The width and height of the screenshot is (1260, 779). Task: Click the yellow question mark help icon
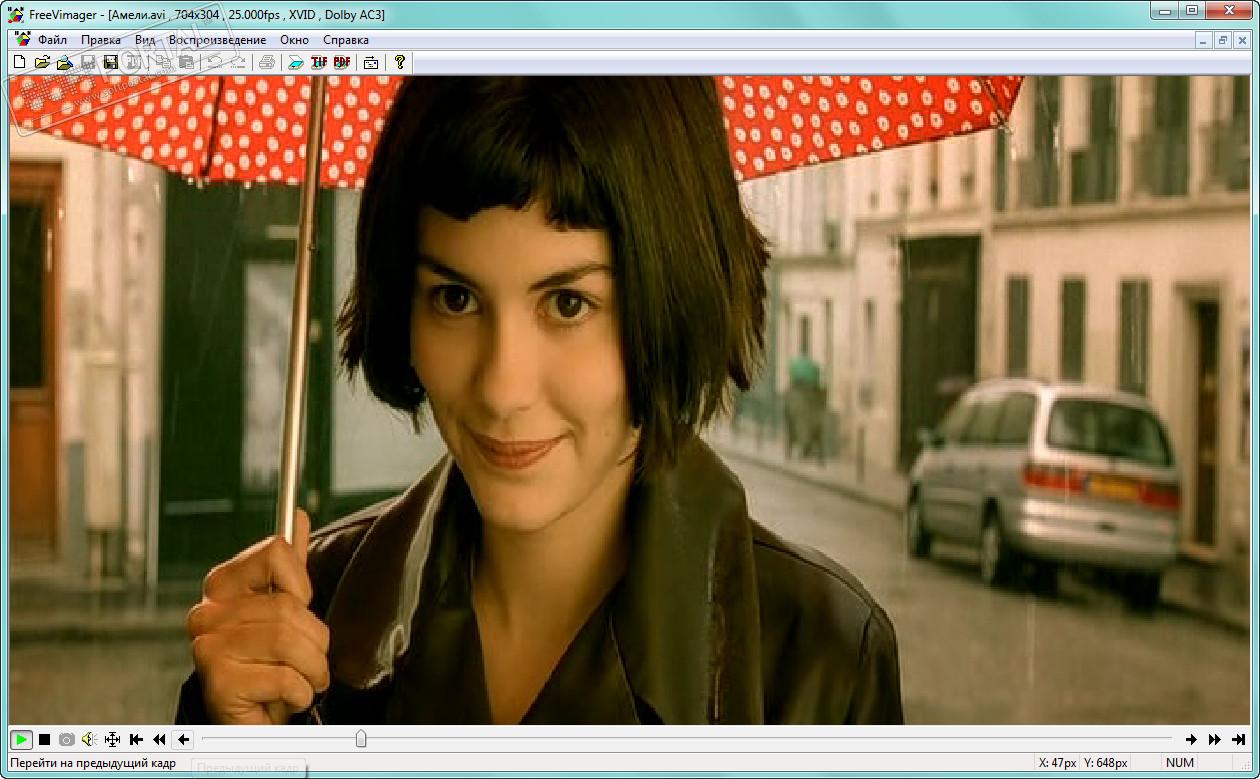[400, 62]
